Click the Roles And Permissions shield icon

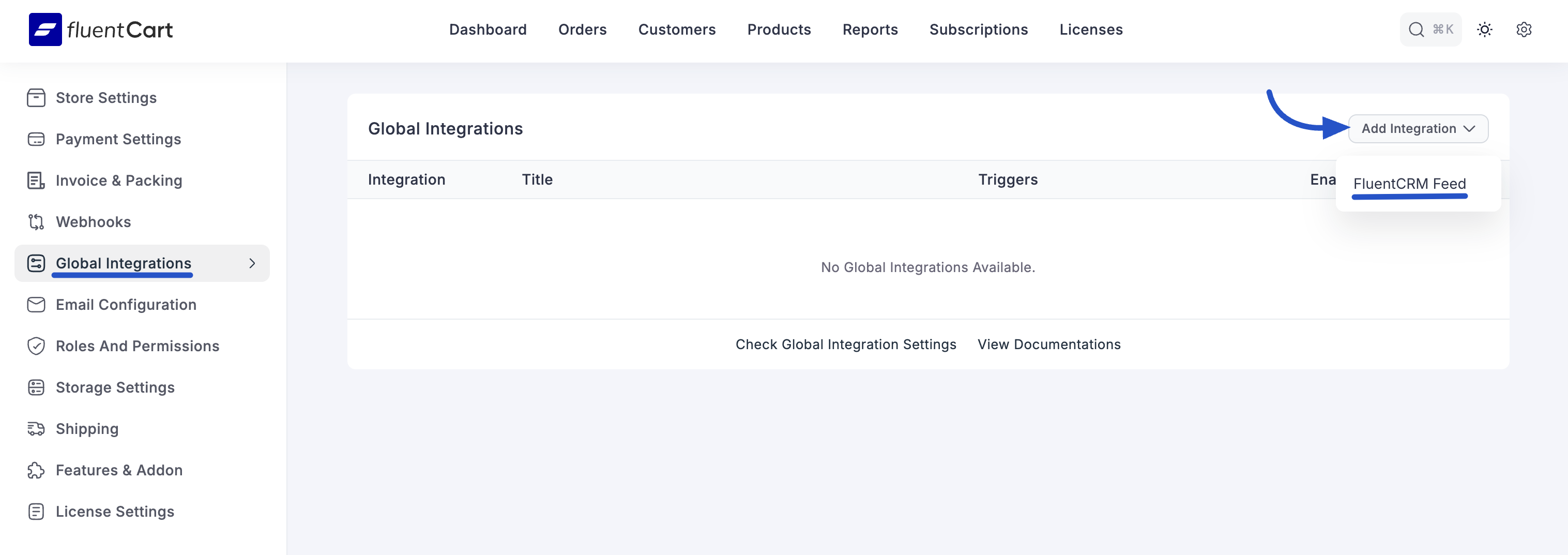point(36,346)
